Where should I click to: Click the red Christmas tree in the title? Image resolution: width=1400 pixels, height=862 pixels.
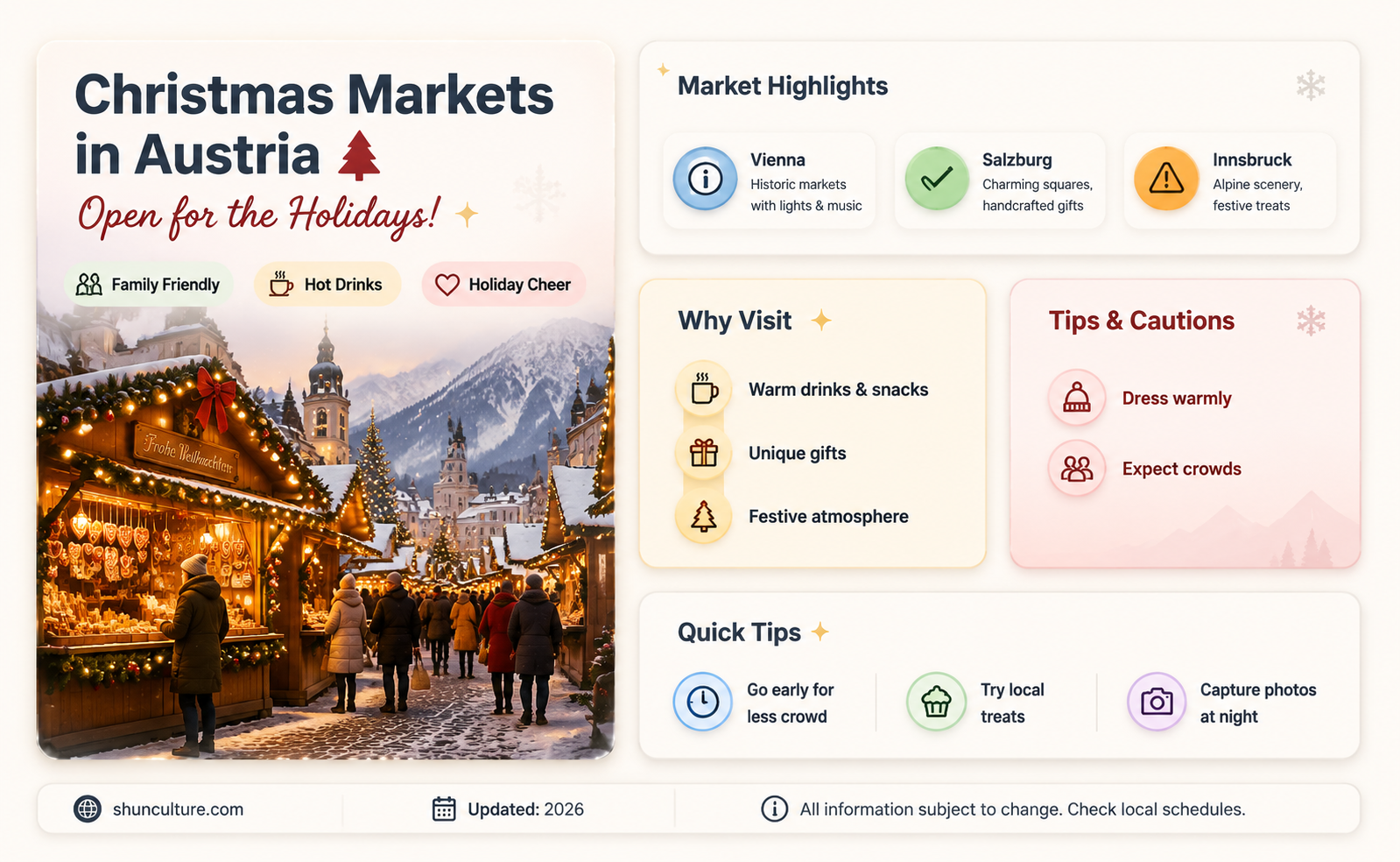tap(359, 155)
